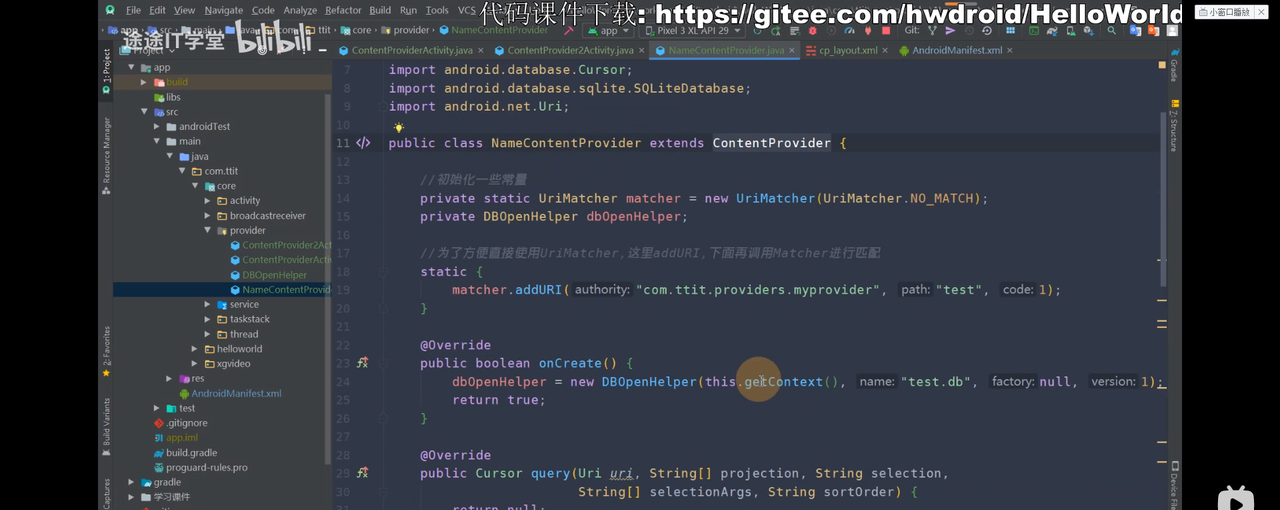Screen dimensions: 1280x510
Task: Open the Build menu
Action: click(380, 10)
